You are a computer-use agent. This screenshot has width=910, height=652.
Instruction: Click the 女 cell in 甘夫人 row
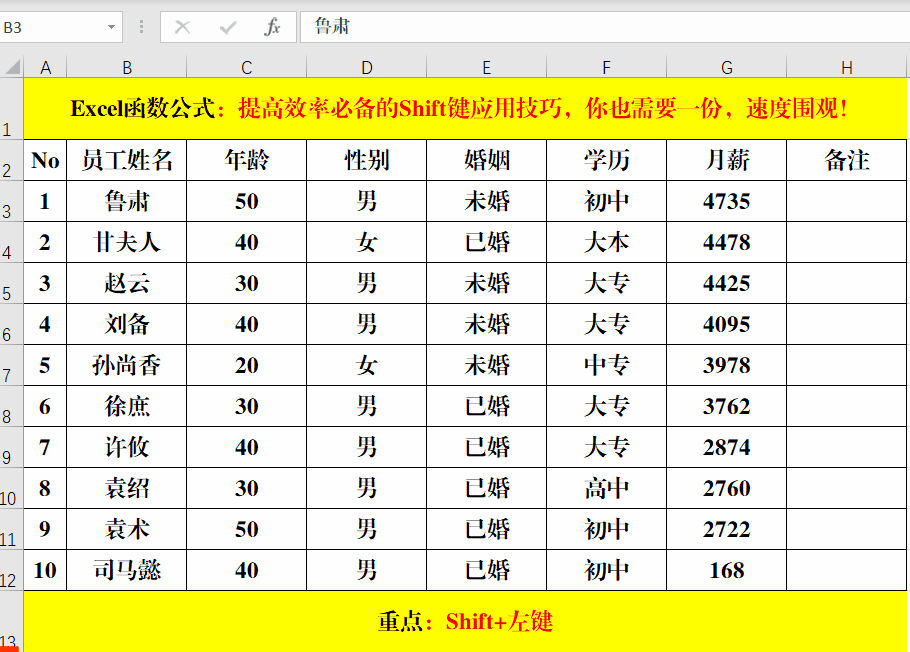(x=367, y=242)
